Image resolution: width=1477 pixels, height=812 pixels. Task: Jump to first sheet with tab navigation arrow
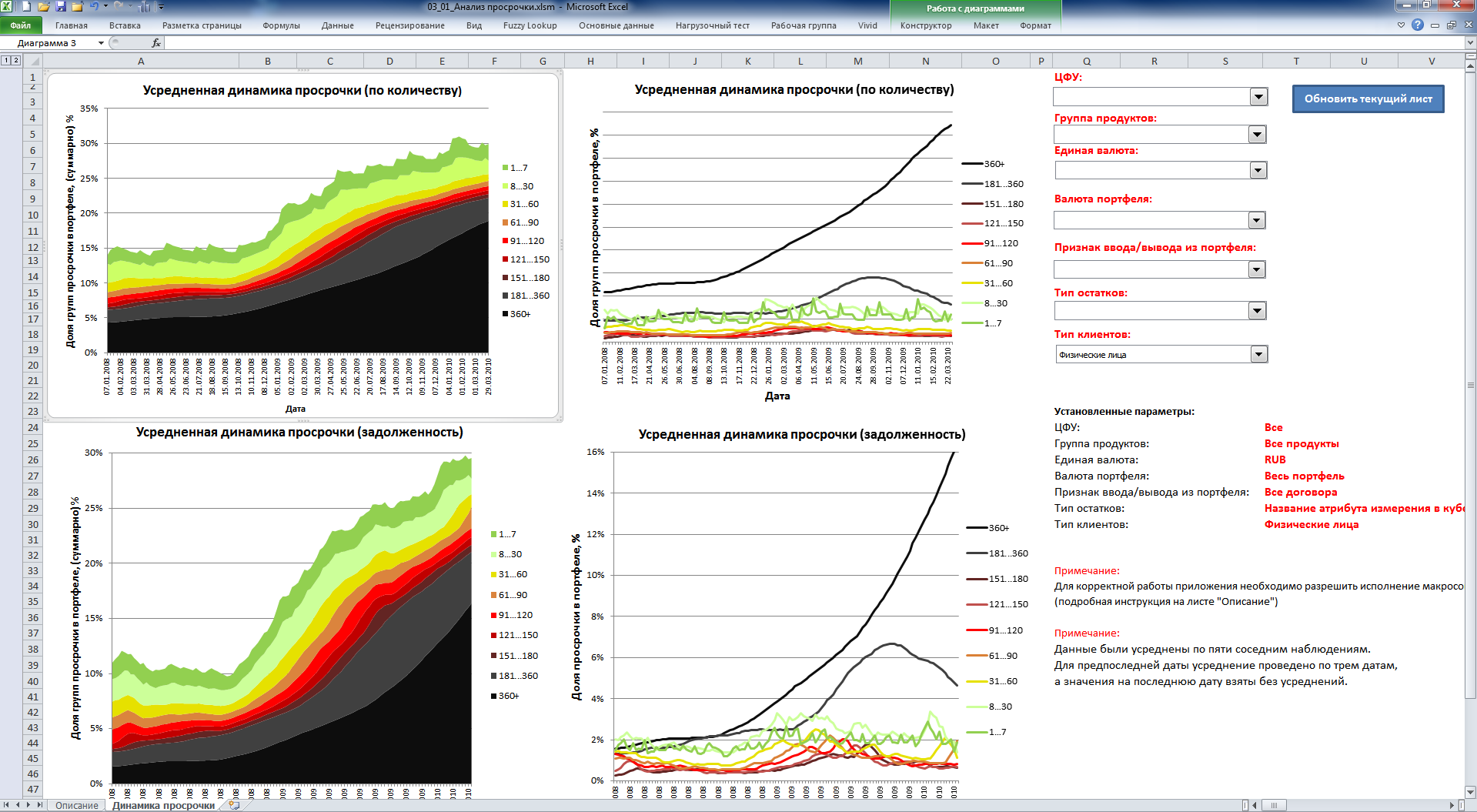click(7, 805)
